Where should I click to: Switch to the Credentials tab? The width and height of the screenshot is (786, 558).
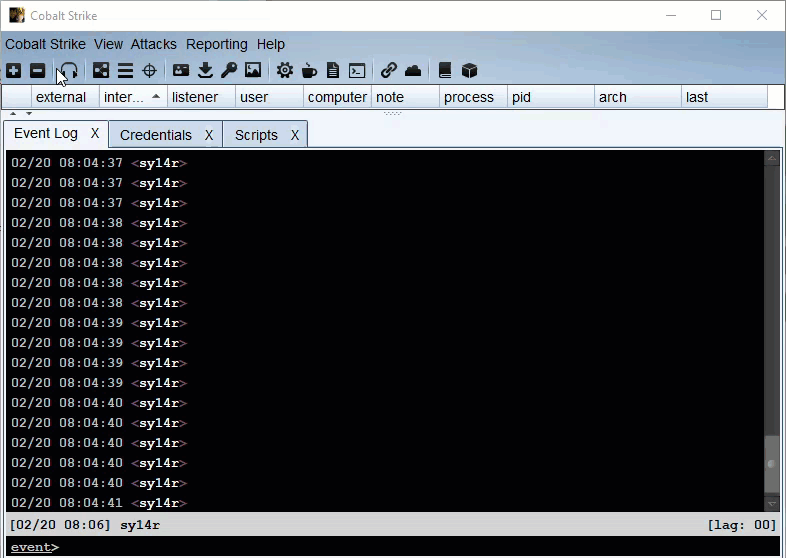point(156,135)
